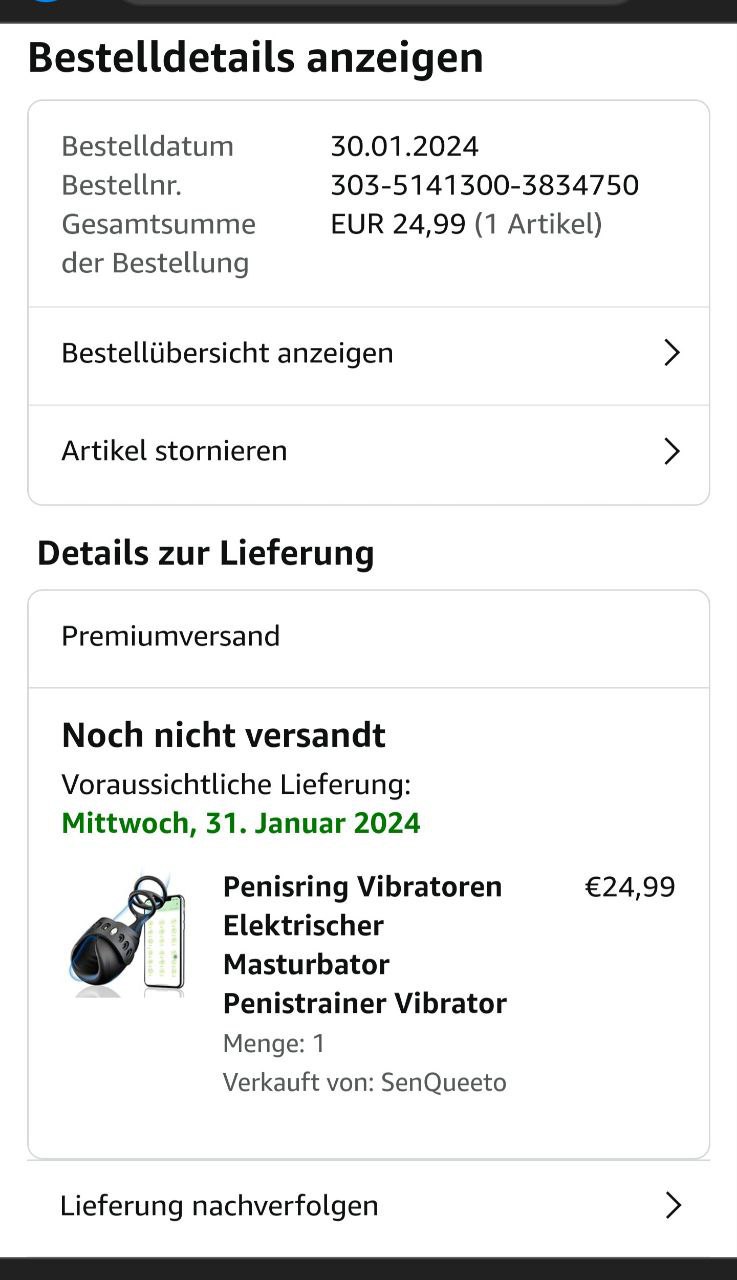737x1280 pixels.
Task: Tap the chevron beside Bestellübersicht anzeigen
Action: [x=672, y=353]
